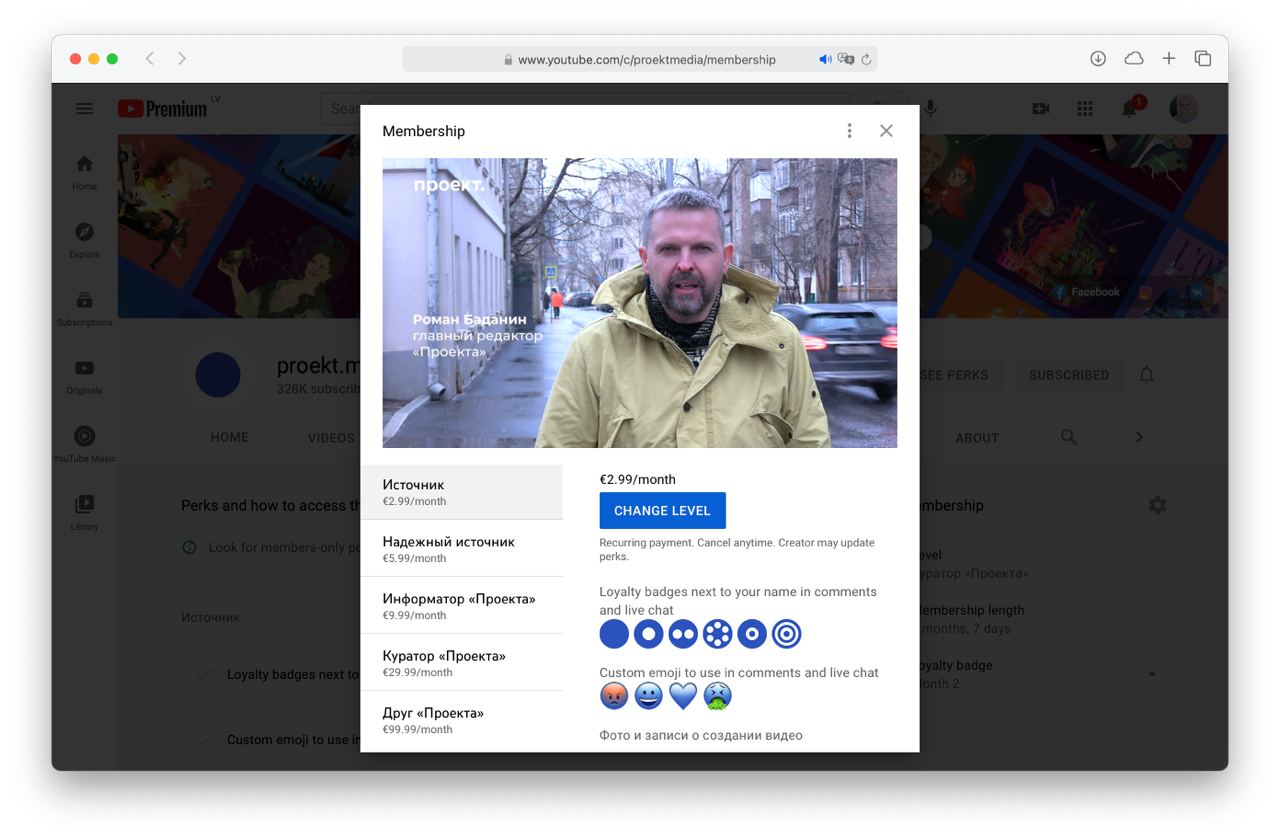
Task: Close the Membership dialog
Action: [x=886, y=131]
